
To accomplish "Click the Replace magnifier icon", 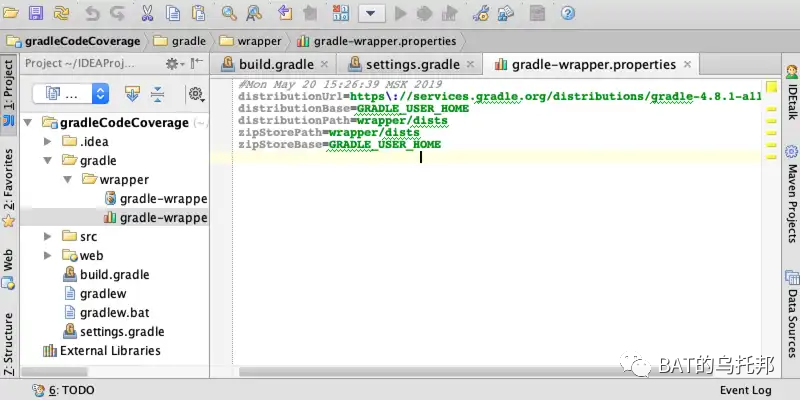I will [x=254, y=13].
